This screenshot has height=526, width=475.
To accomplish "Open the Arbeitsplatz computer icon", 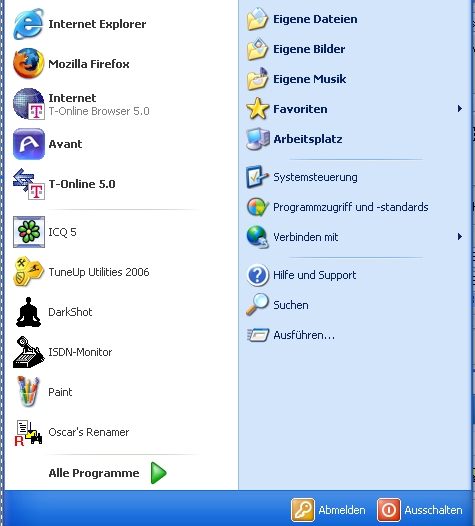I will [x=257, y=139].
